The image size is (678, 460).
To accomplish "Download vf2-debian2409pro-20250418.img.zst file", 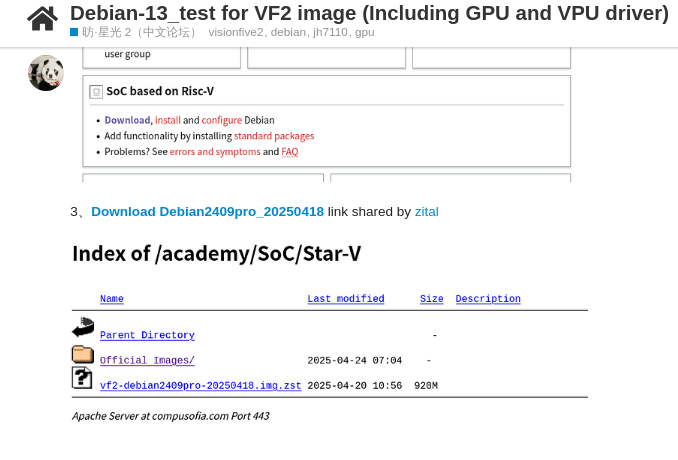I will (201, 385).
